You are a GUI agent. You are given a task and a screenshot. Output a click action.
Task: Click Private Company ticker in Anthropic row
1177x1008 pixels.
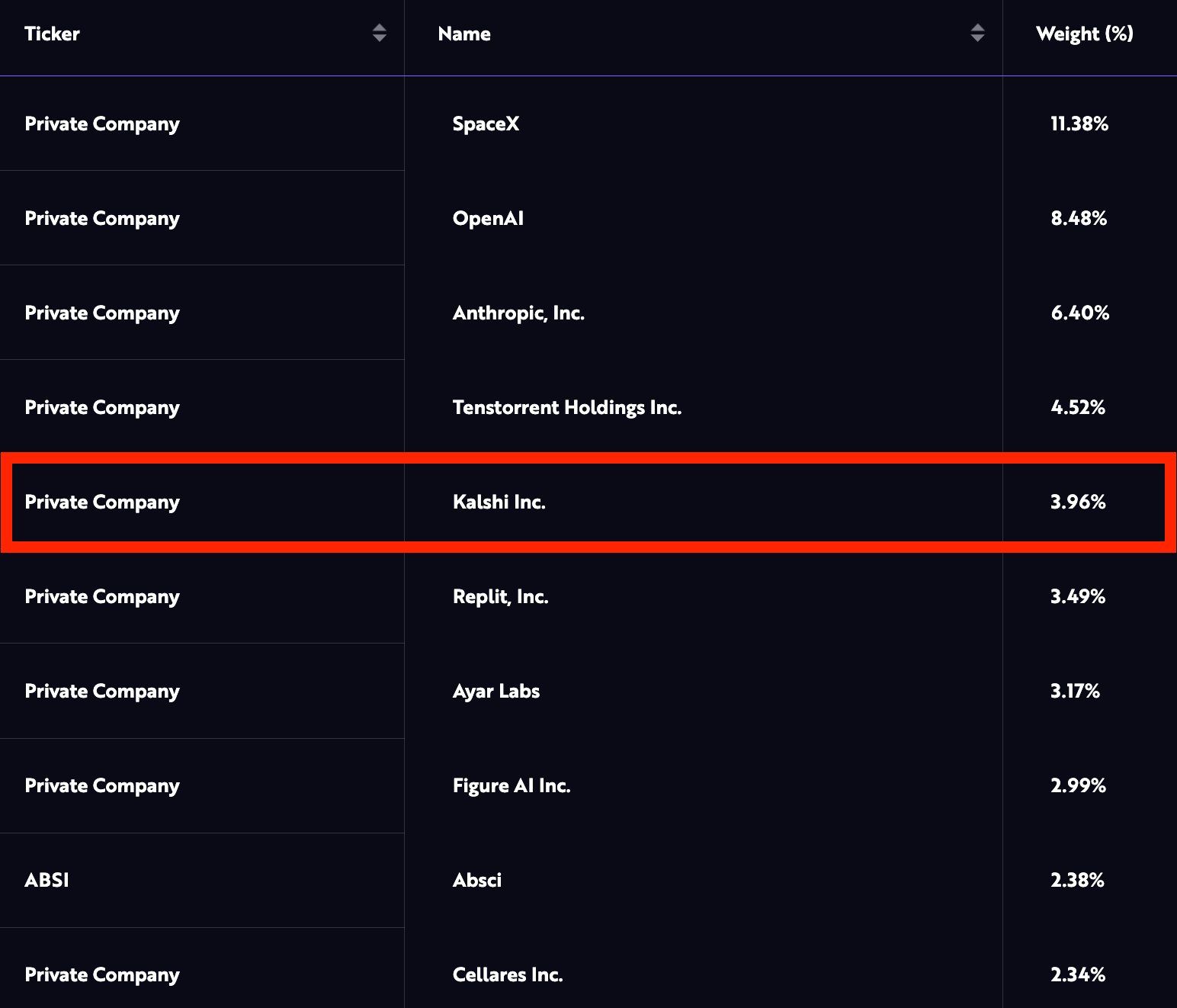[x=102, y=313]
